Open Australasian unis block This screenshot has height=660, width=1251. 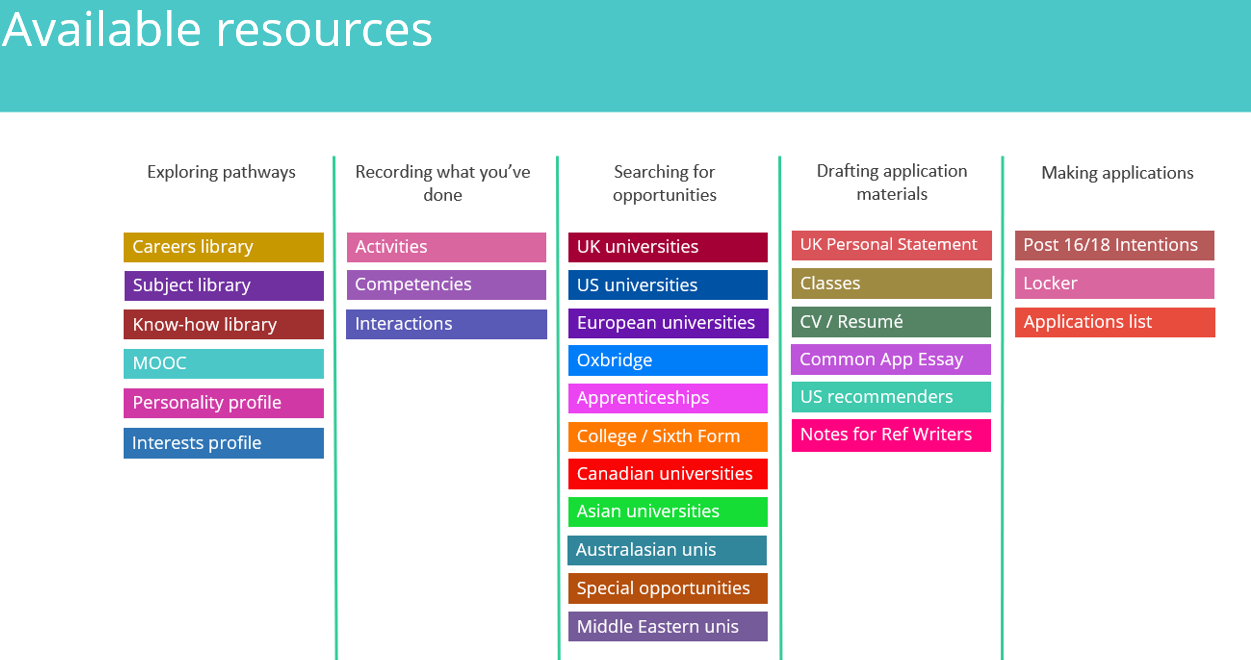(667, 551)
